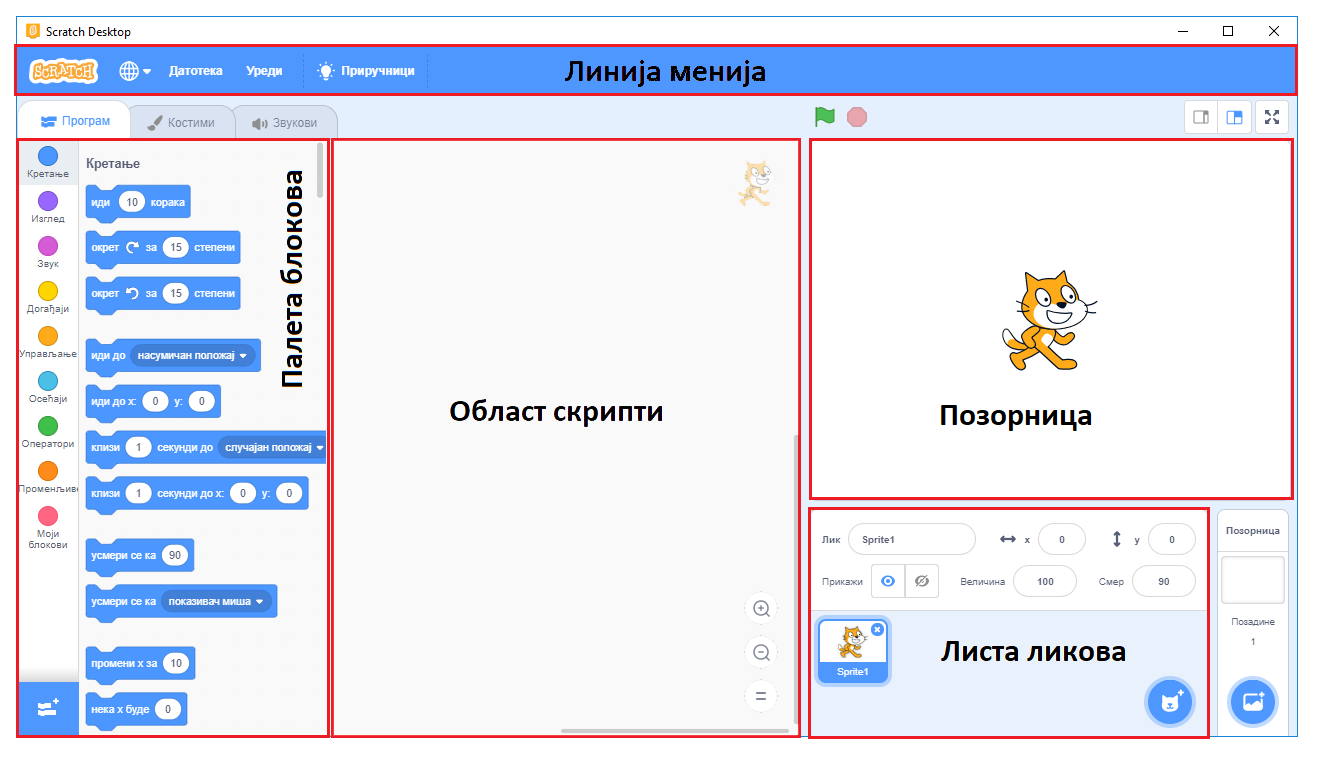Select the Моји блокови category

tap(48, 528)
